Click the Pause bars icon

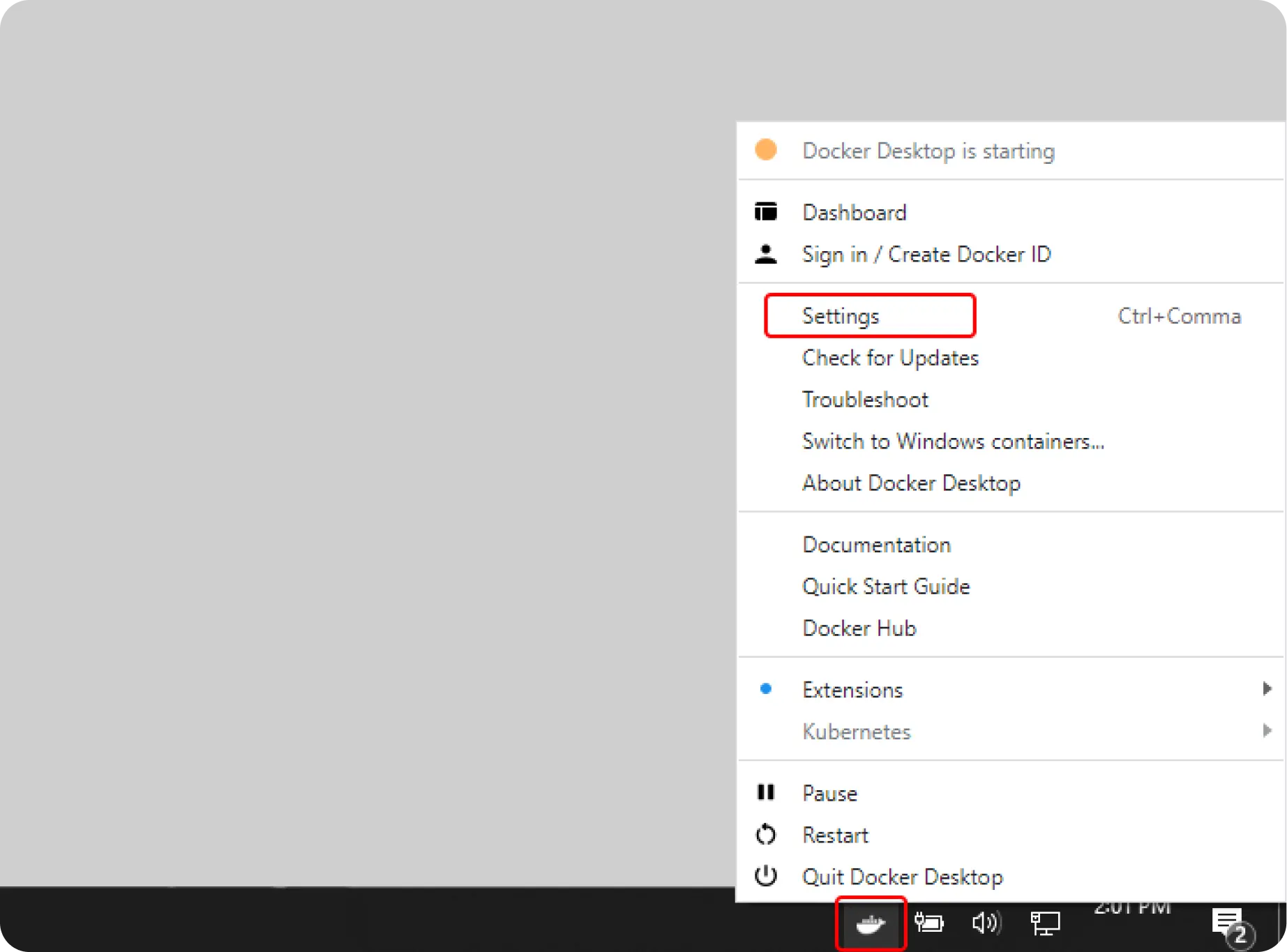[766, 793]
